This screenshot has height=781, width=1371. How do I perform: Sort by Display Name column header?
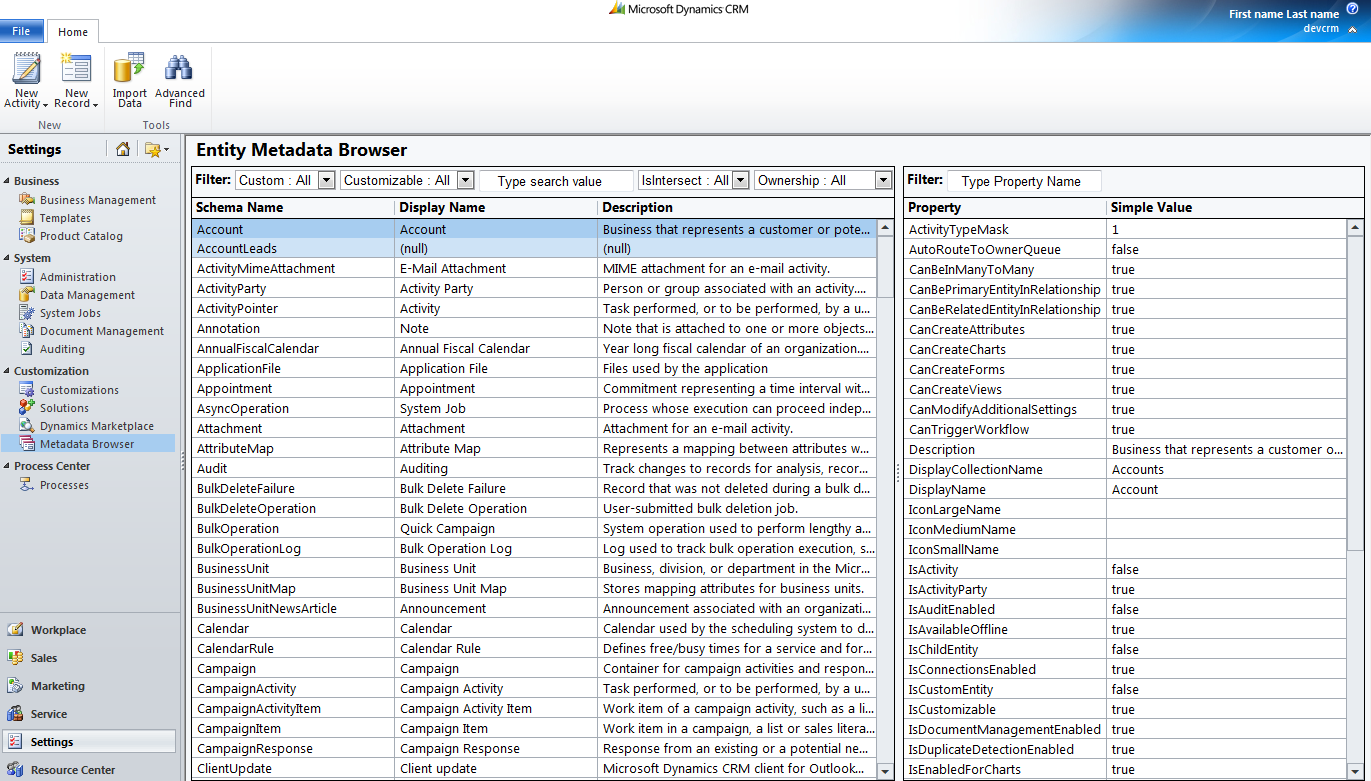496,207
